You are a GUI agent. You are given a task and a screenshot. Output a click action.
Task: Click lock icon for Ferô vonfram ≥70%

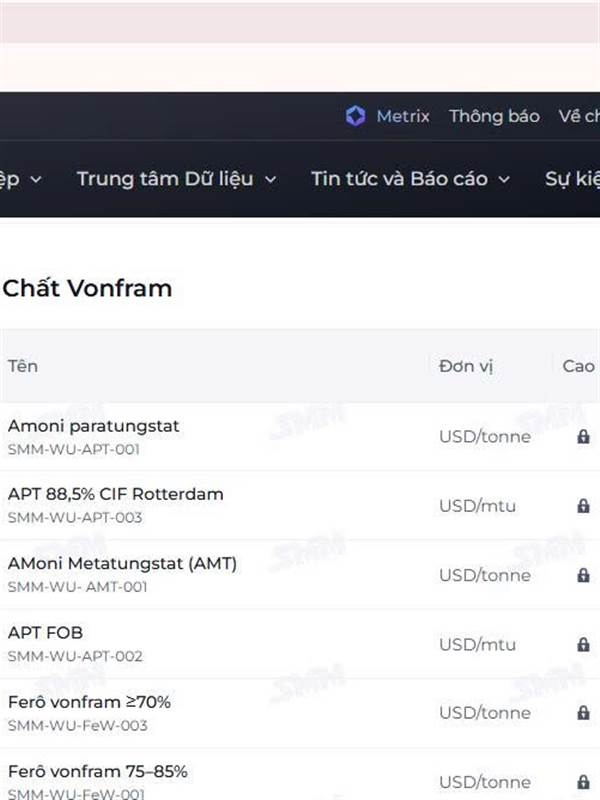[x=583, y=713]
